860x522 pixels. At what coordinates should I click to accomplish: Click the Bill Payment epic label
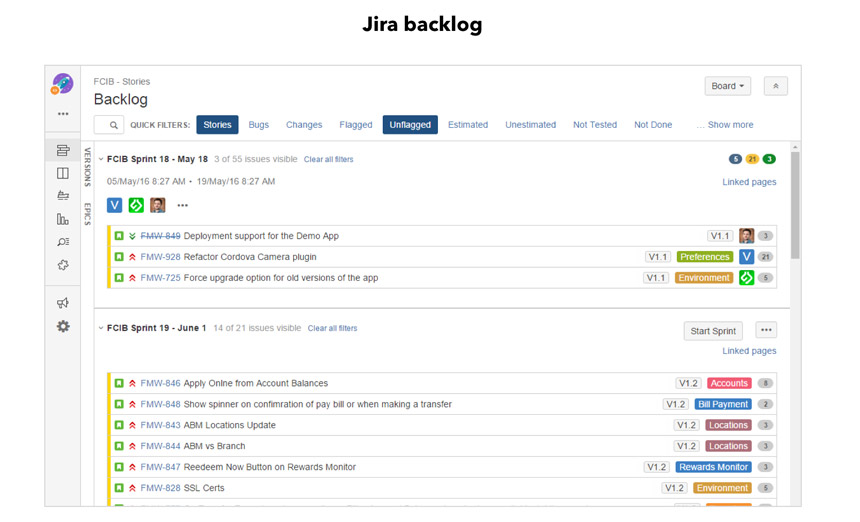(722, 404)
